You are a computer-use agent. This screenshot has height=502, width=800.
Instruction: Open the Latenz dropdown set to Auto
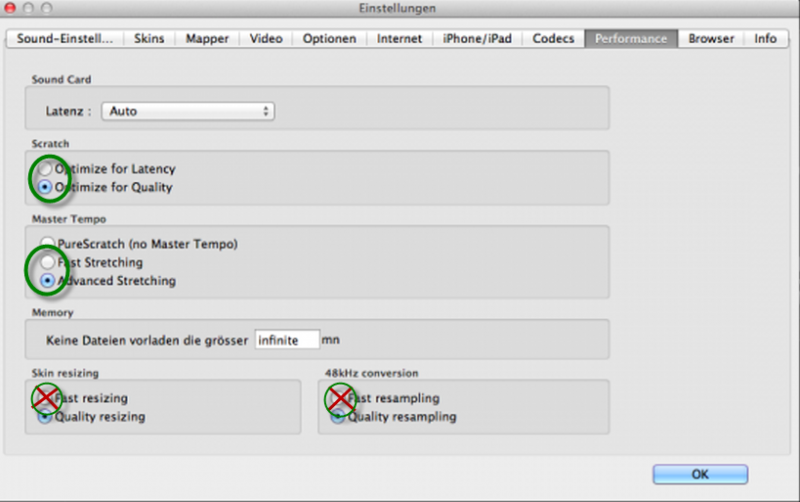188,111
